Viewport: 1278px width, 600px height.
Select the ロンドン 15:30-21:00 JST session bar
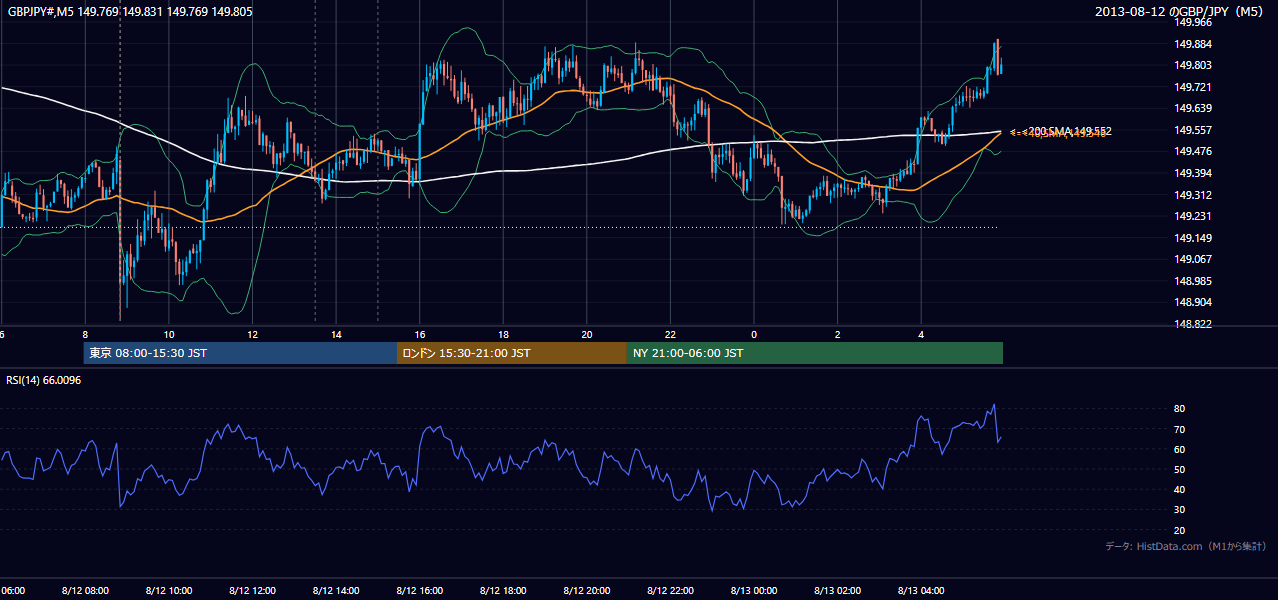512,353
